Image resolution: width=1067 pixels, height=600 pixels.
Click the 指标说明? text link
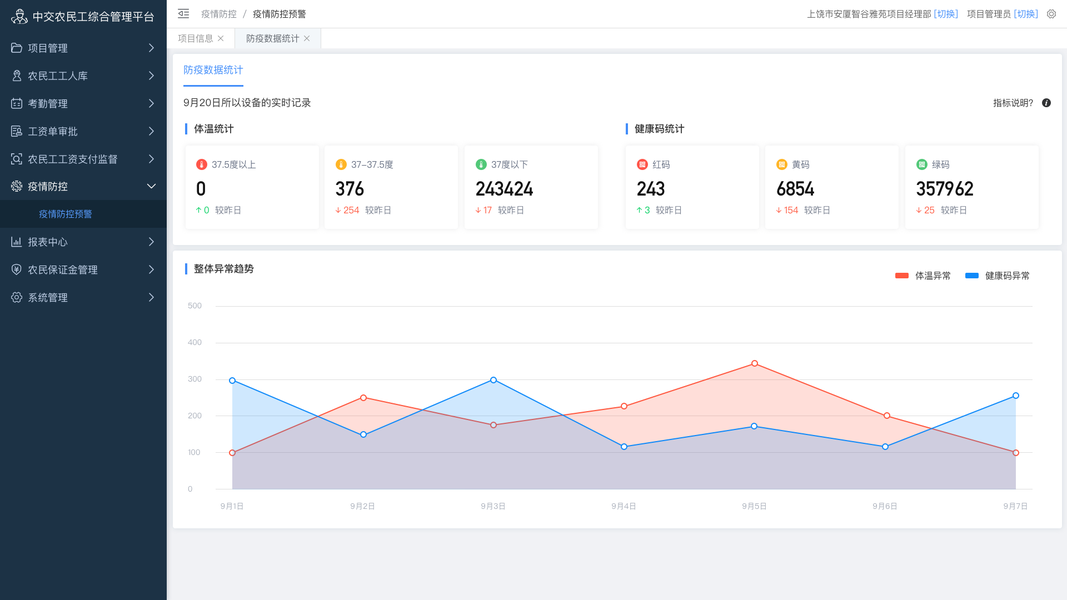[1013, 103]
